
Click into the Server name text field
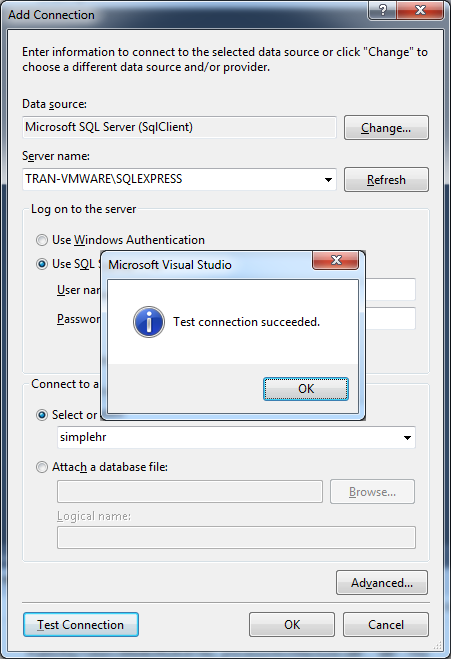(x=172, y=179)
